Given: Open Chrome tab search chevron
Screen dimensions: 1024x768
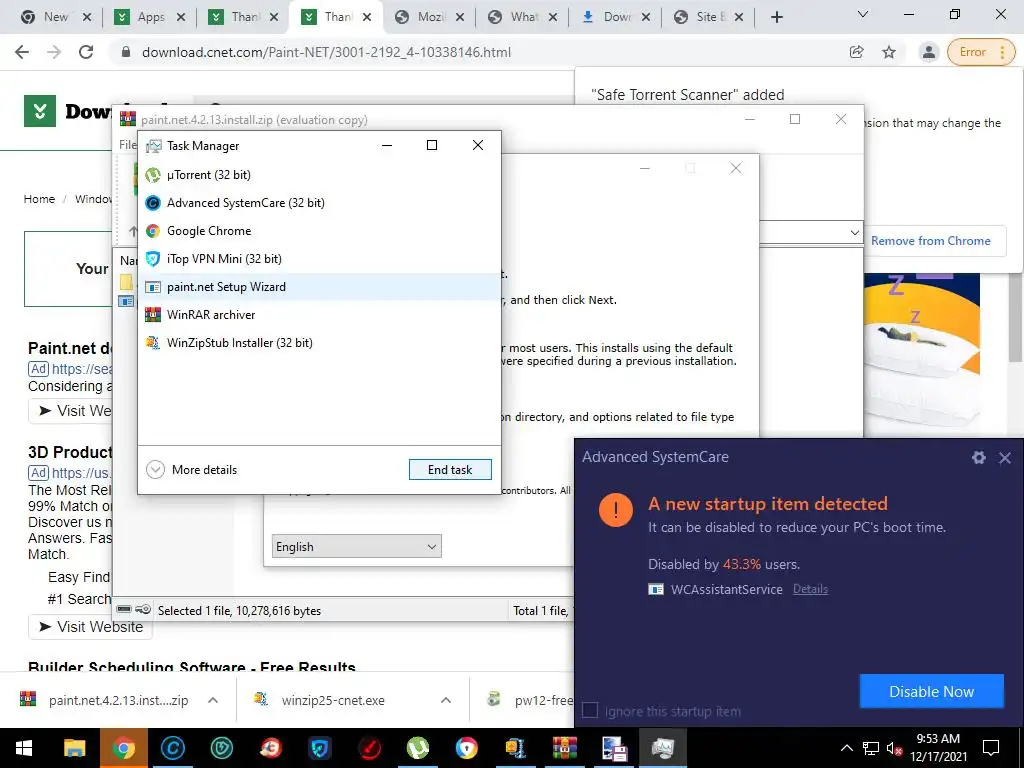Looking at the screenshot, I should point(863,14).
